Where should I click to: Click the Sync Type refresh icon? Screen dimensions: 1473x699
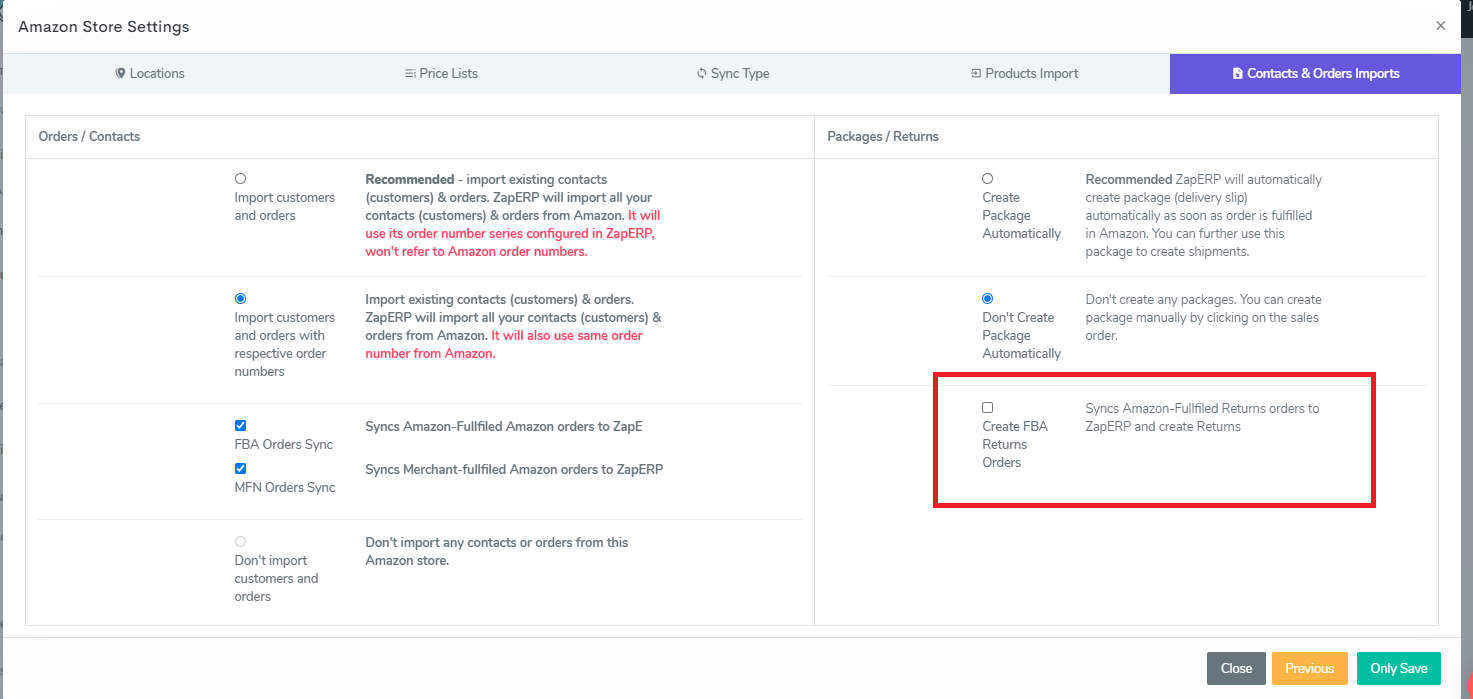(x=702, y=73)
